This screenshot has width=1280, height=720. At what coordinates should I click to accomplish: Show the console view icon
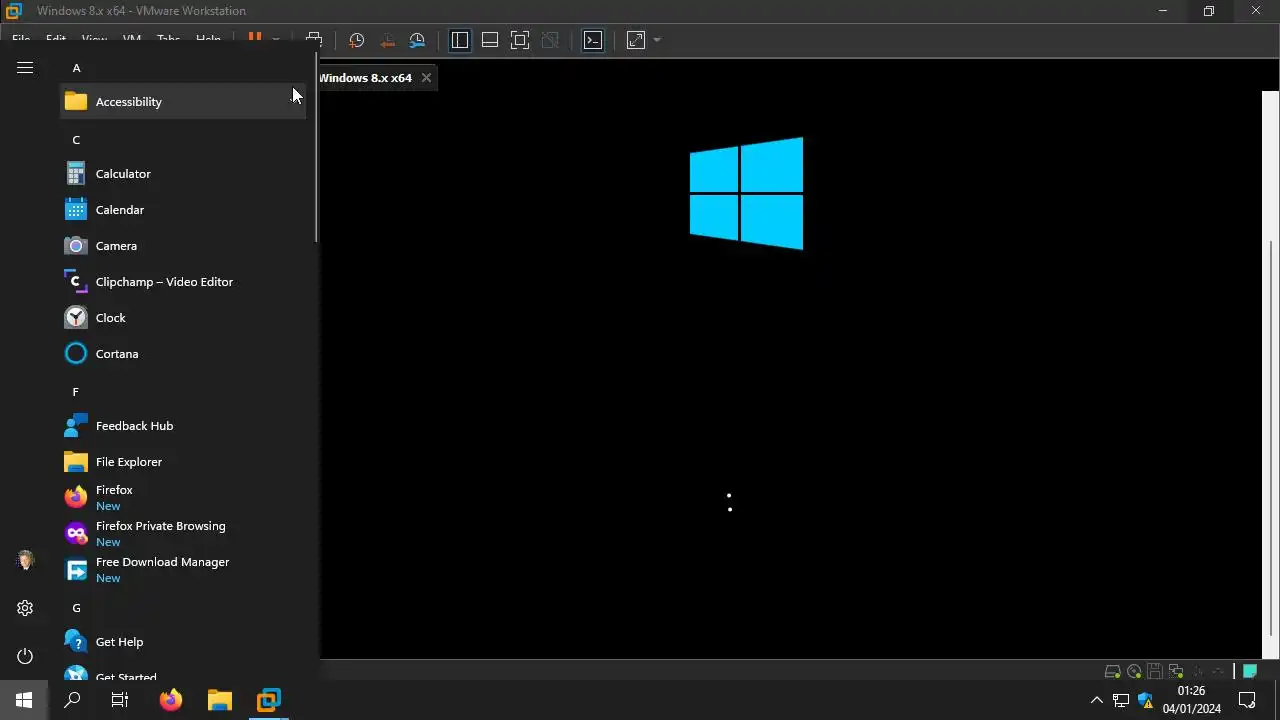[593, 40]
